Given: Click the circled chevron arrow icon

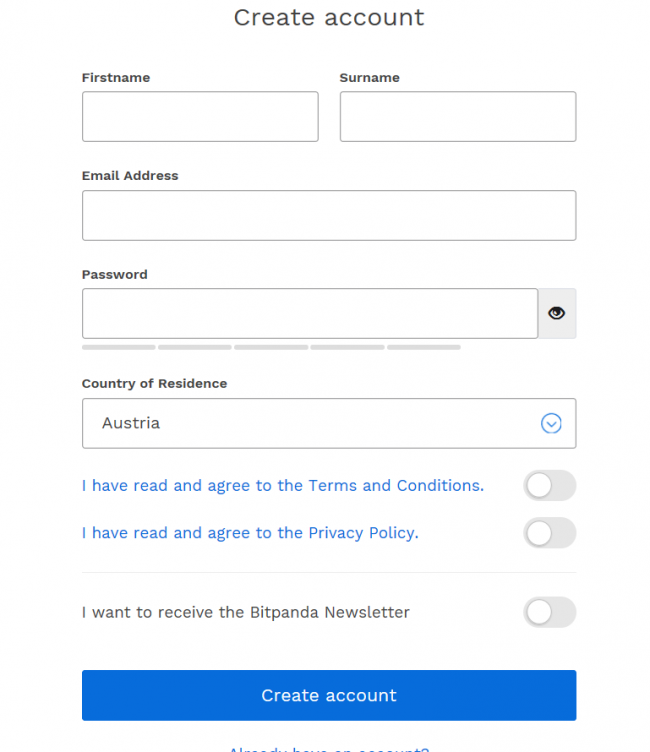Looking at the screenshot, I should click(x=551, y=424).
